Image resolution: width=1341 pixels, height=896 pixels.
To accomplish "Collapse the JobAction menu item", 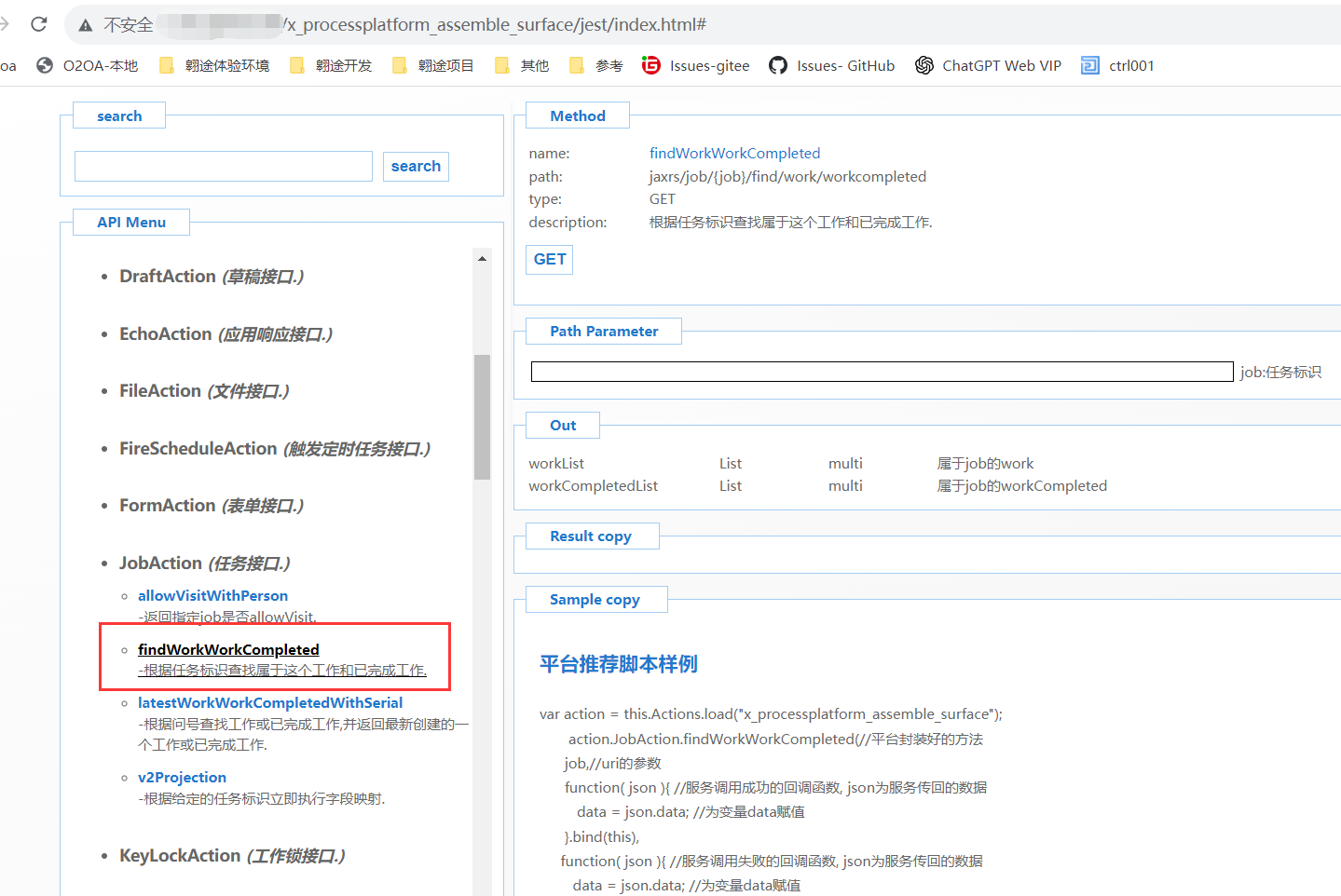I will tap(205, 563).
